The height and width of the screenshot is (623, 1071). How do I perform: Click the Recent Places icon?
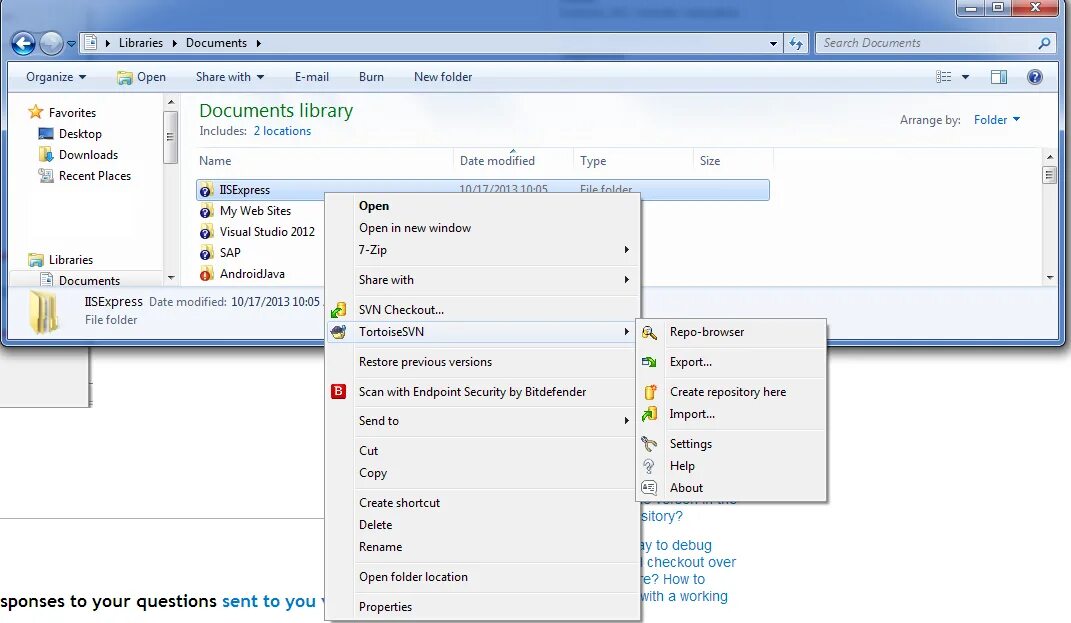(x=46, y=176)
